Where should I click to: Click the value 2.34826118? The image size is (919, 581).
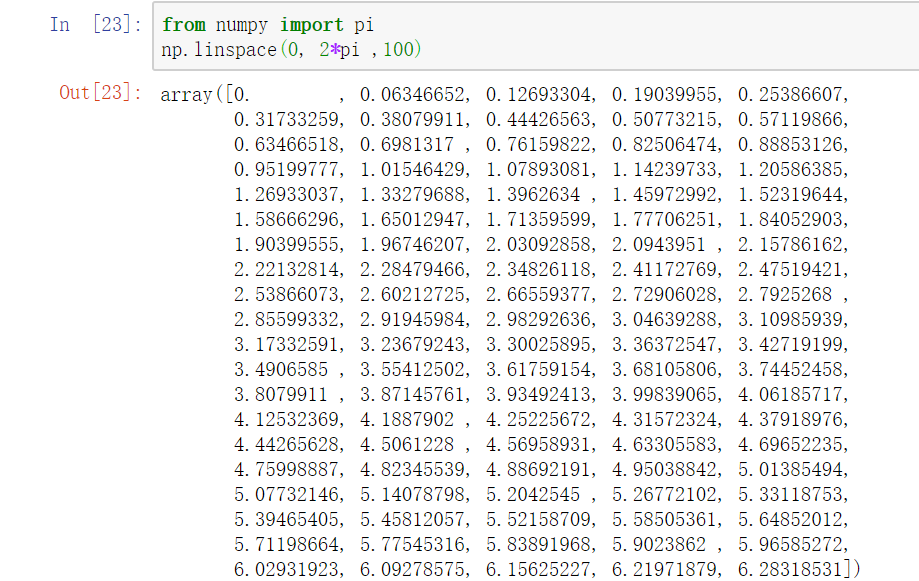click(537, 270)
